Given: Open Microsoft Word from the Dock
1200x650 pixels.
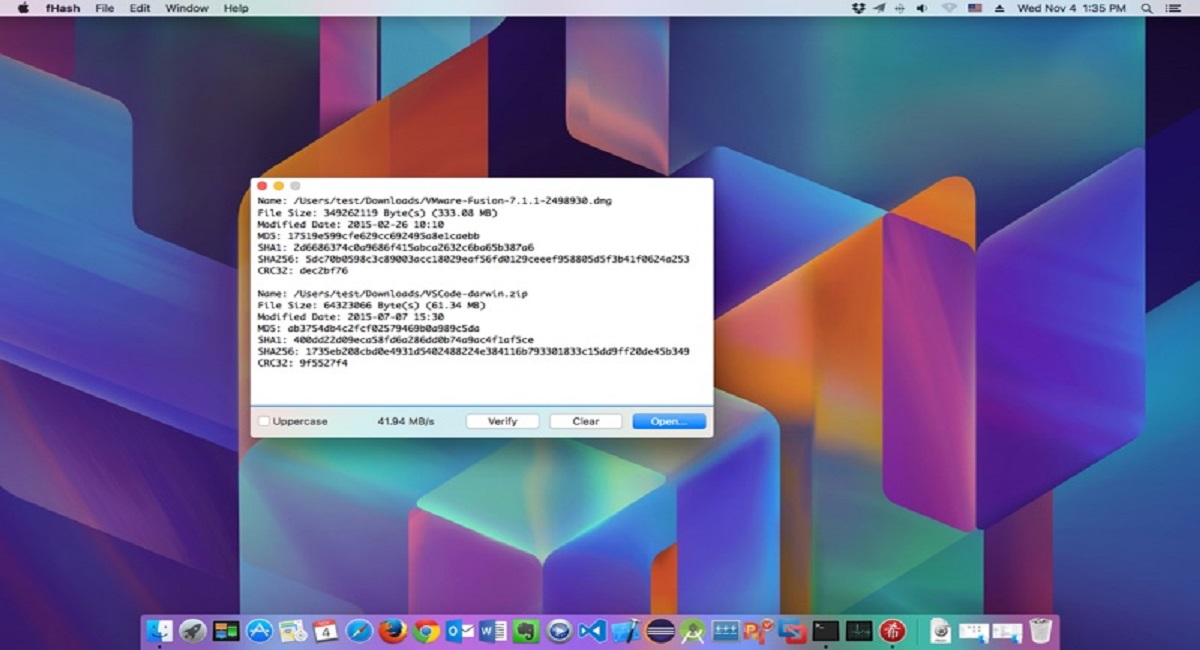Looking at the screenshot, I should click(493, 631).
